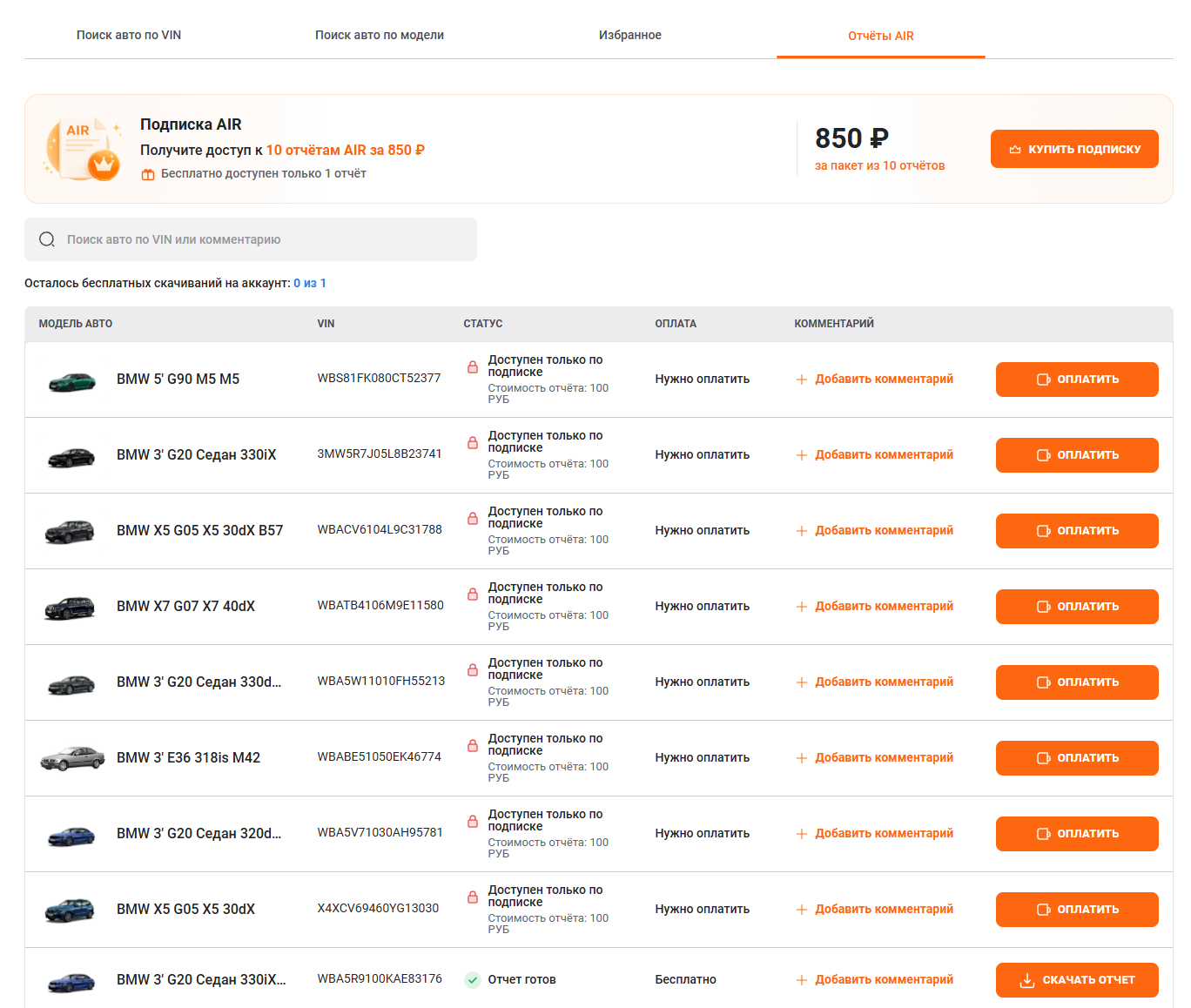This screenshot has width=1191, height=1008.
Task: Pay for the BMW 3' G20 330iX report
Action: (1077, 455)
